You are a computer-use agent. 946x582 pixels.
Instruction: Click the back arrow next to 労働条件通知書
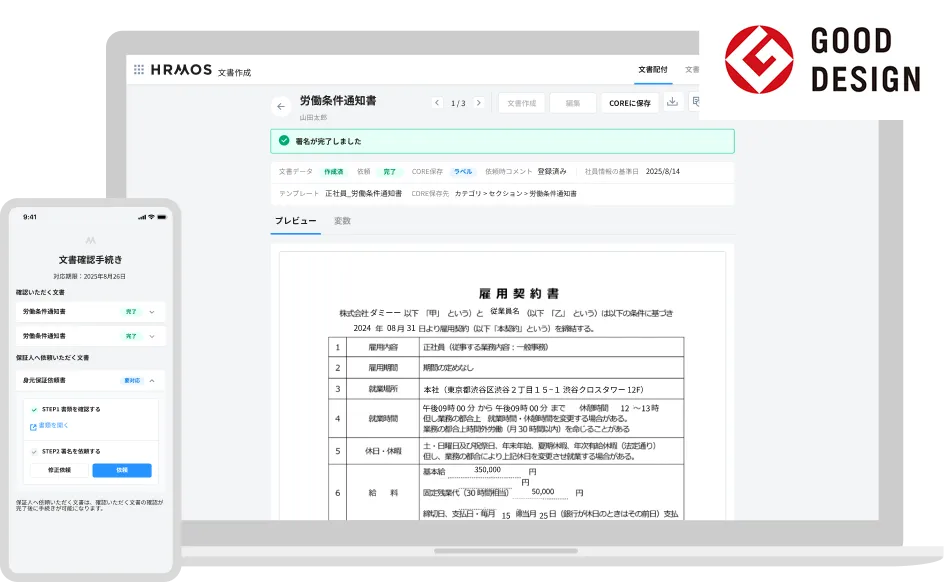281,106
